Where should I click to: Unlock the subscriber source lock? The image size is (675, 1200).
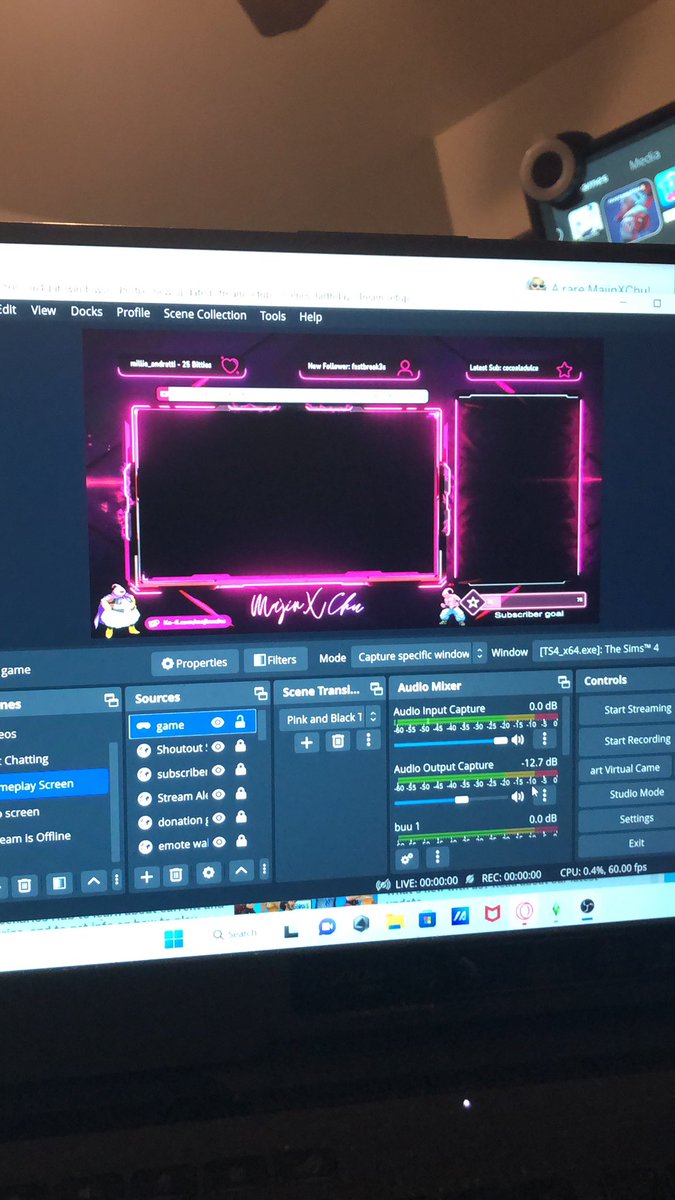[x=241, y=769]
